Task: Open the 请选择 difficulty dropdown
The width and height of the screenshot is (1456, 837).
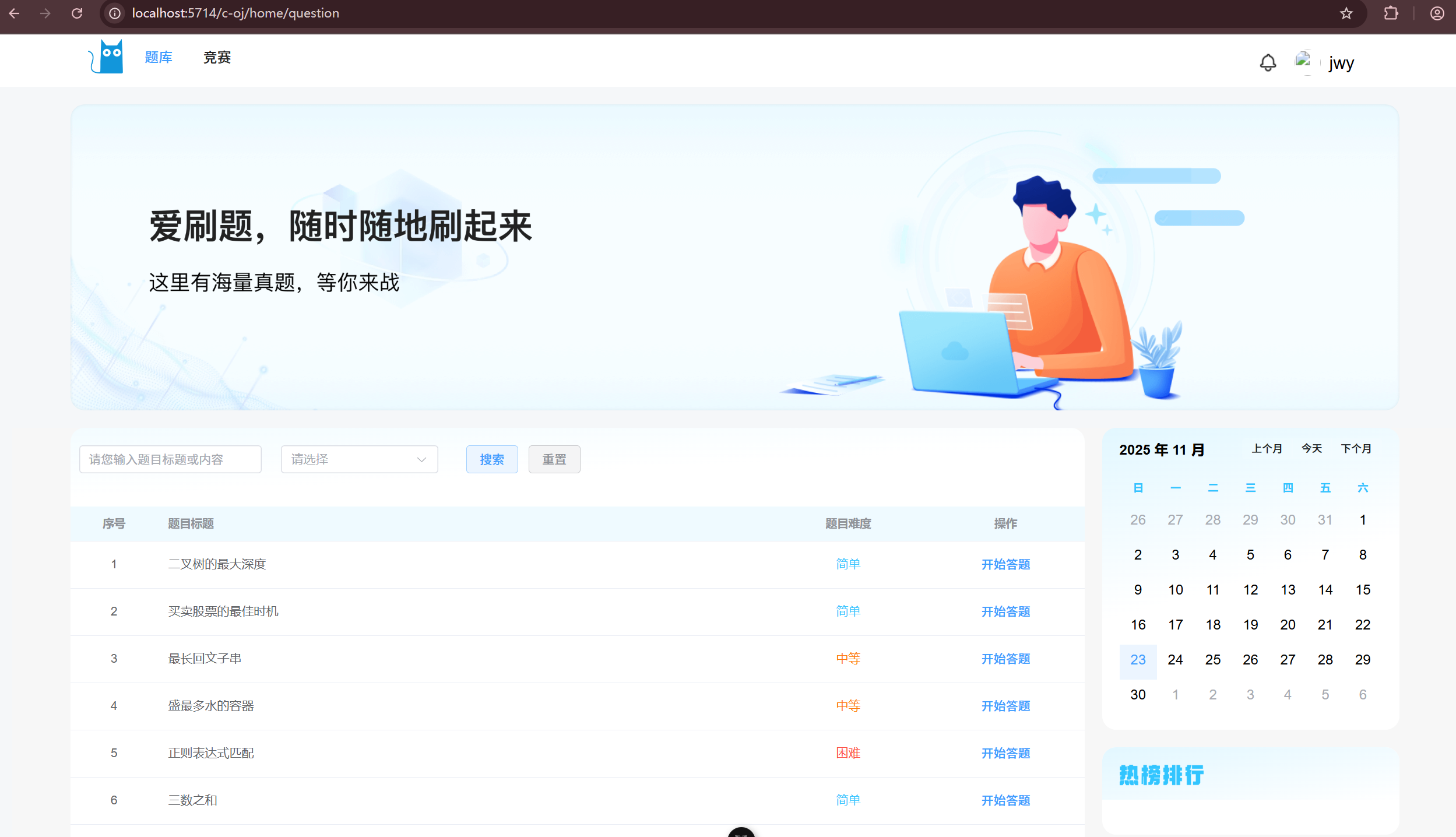Action: click(x=358, y=459)
